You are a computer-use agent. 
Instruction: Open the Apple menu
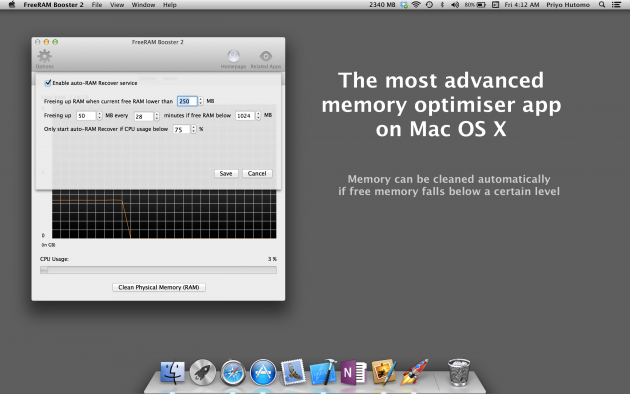click(x=12, y=5)
